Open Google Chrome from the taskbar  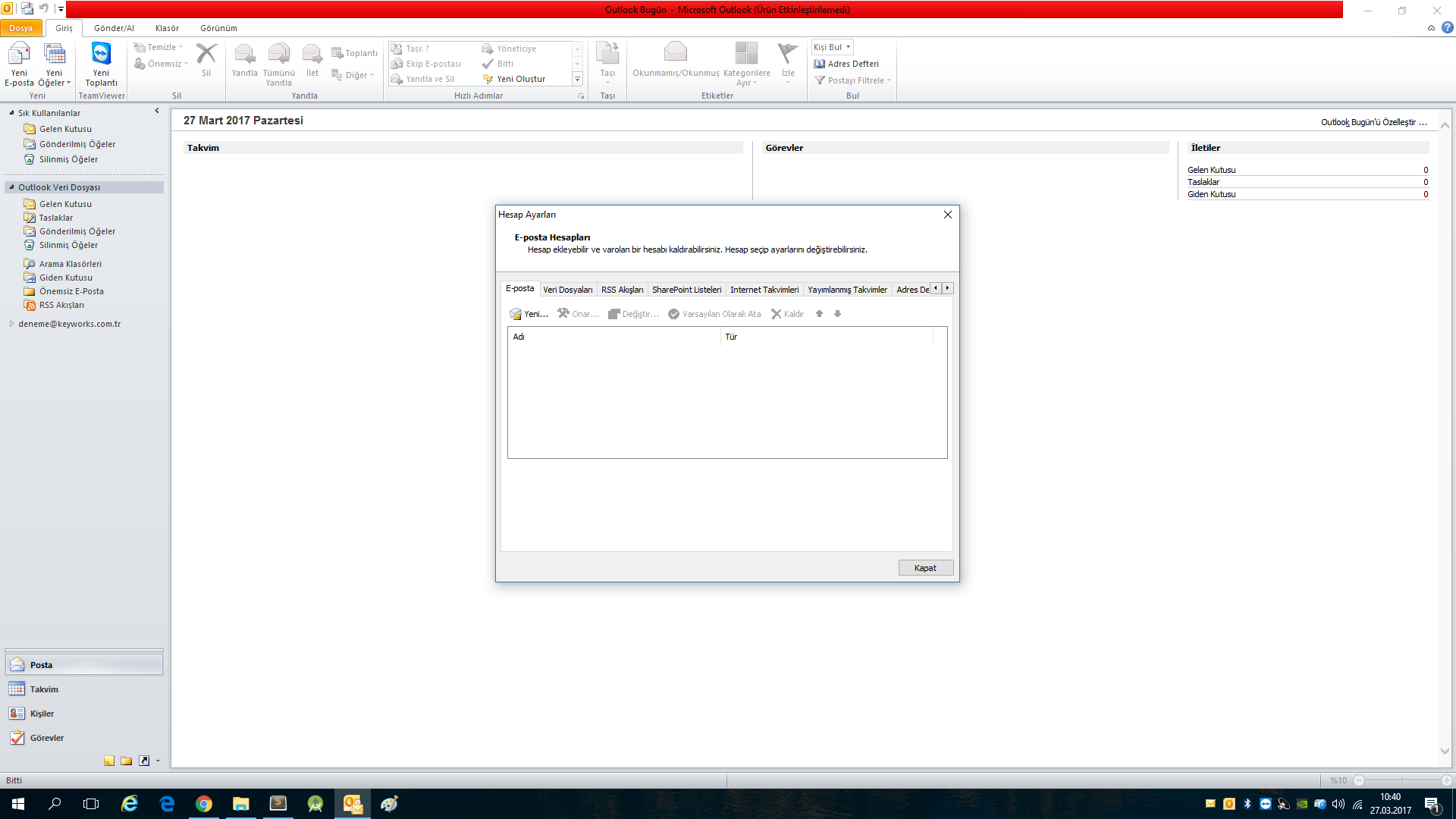click(x=204, y=804)
